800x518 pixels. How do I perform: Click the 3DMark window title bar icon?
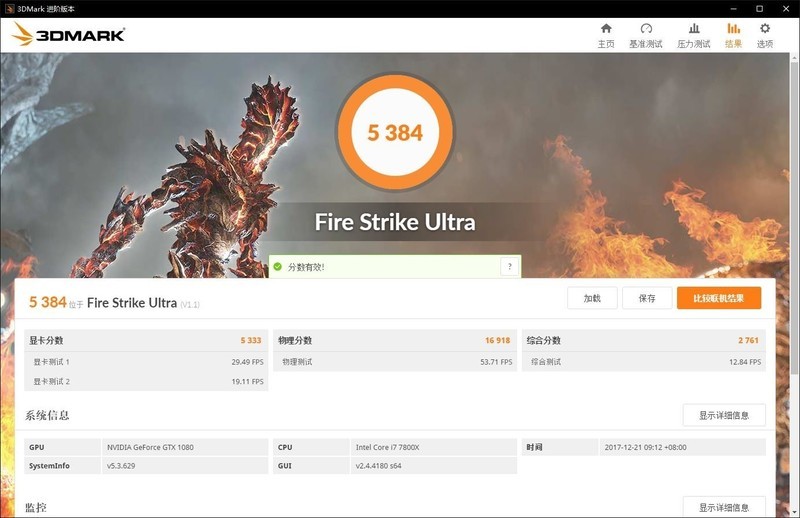click(x=9, y=8)
